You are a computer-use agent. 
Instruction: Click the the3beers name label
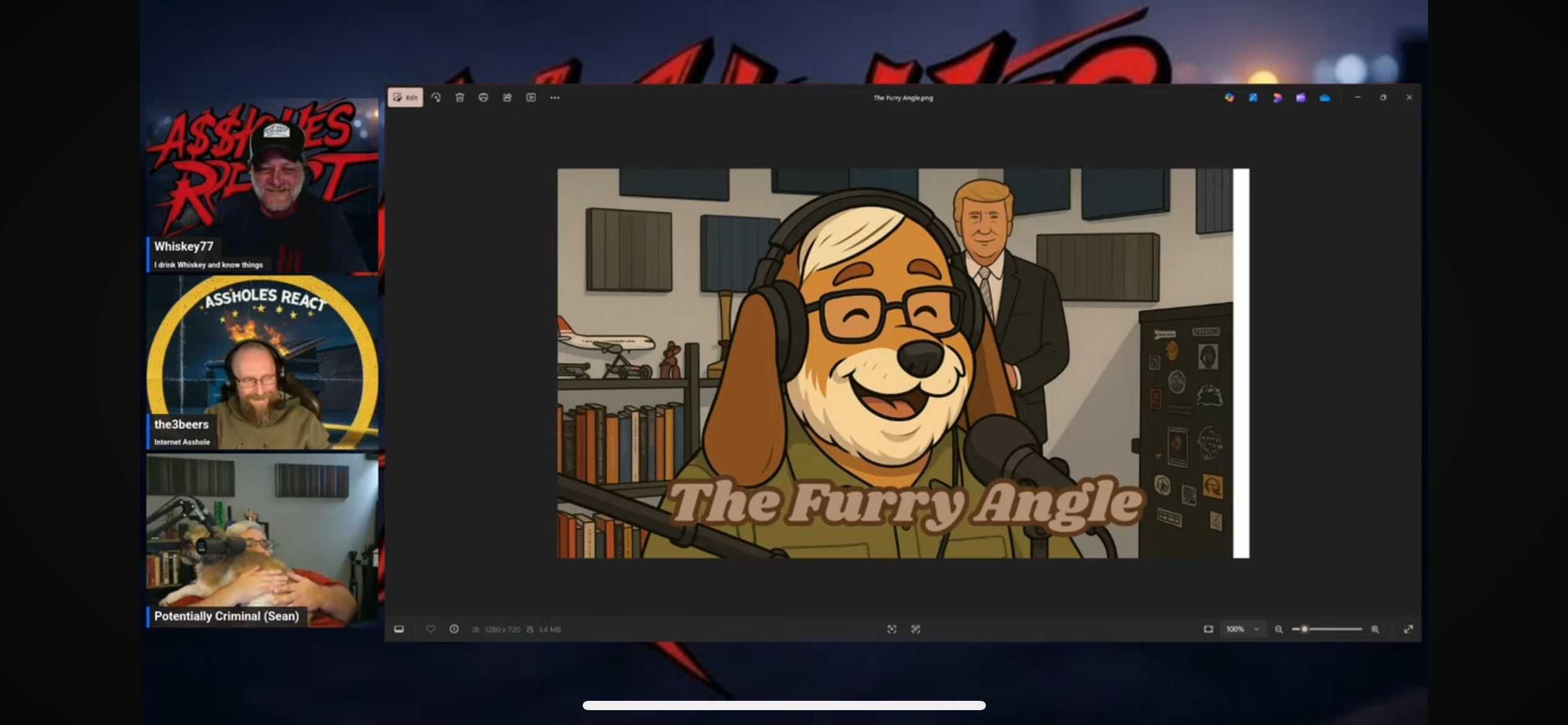click(x=181, y=424)
